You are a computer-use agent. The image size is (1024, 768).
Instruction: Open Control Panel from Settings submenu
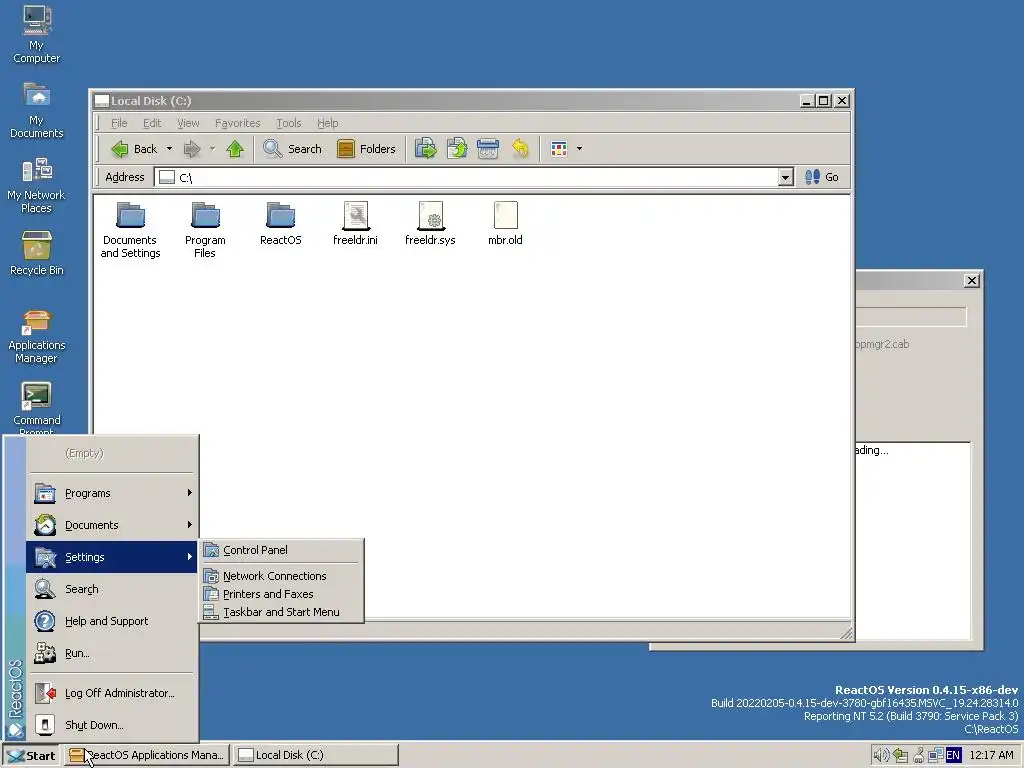tap(281, 550)
